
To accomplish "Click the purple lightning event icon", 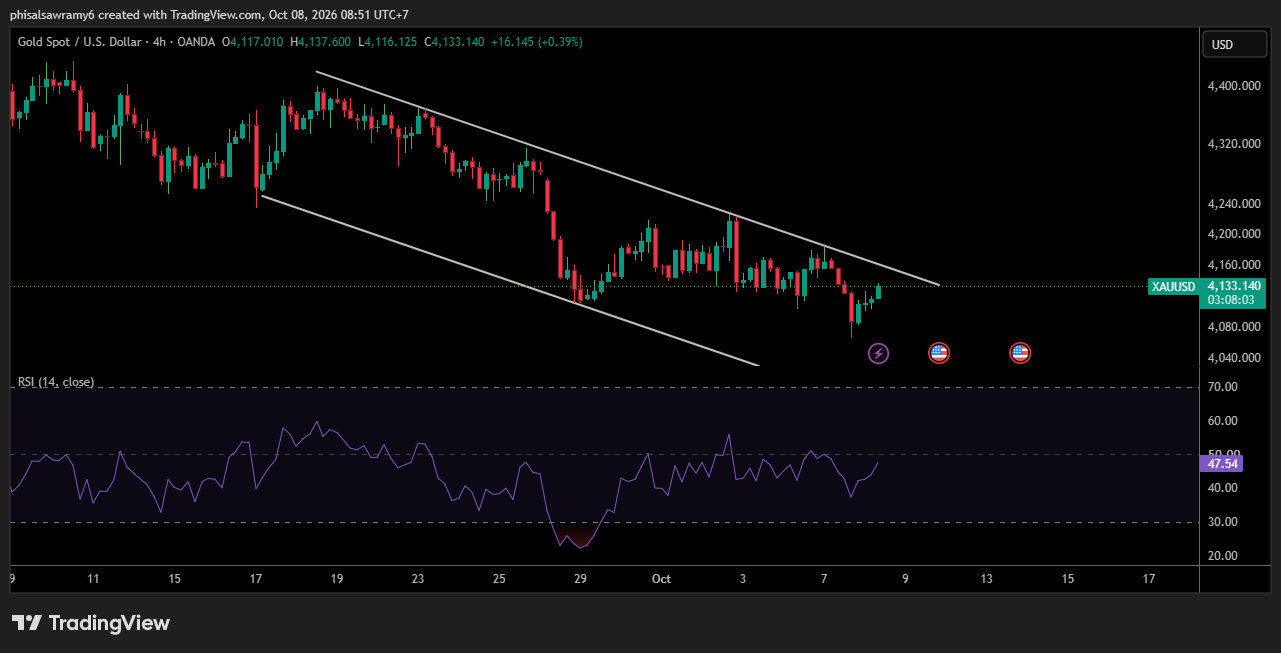I will [x=878, y=352].
